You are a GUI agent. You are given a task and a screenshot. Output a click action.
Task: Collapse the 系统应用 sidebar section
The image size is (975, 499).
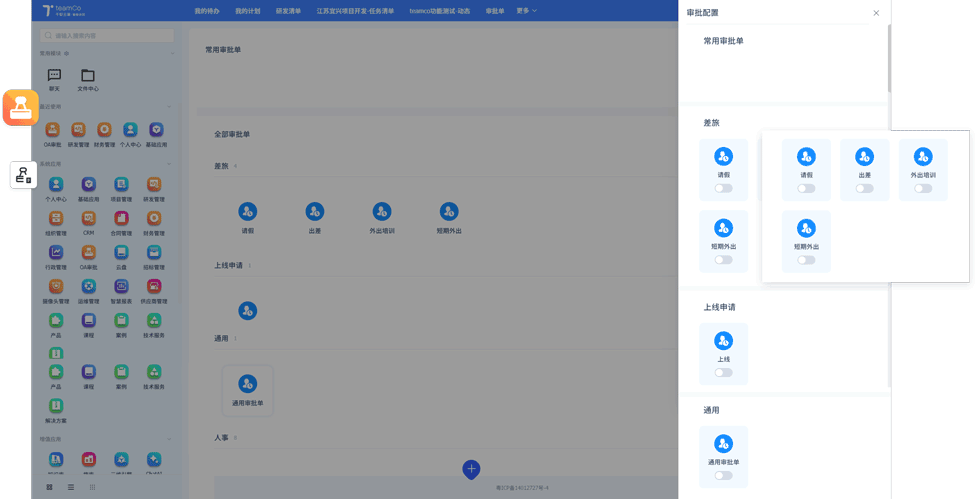tap(169, 164)
